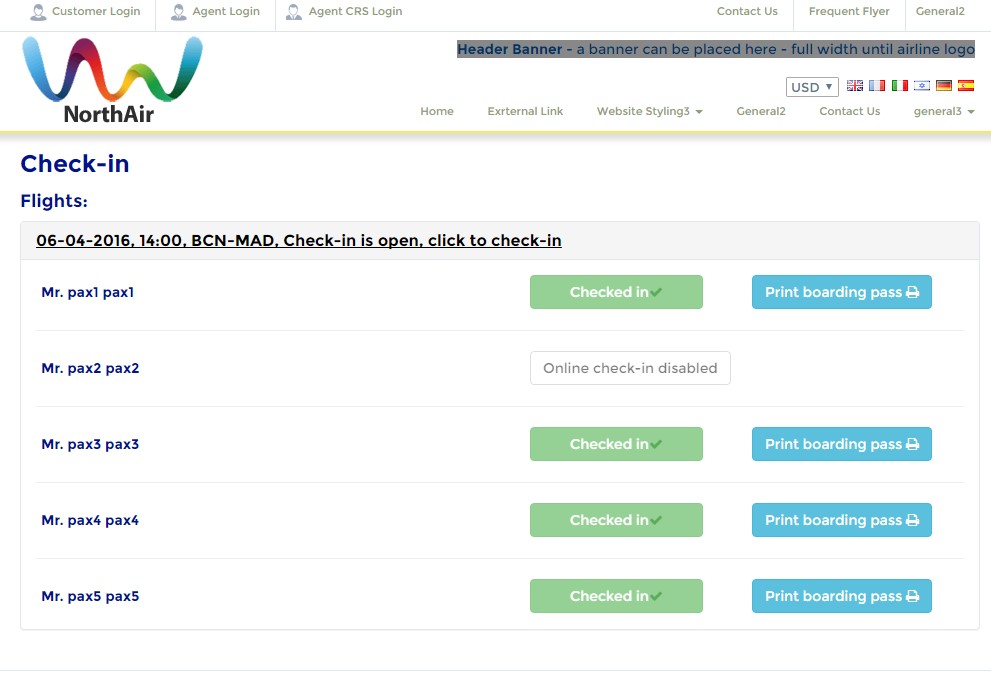Click Checked in button for Mr. pax4 pax4
Viewport: 991px width, 678px height.
616,520
